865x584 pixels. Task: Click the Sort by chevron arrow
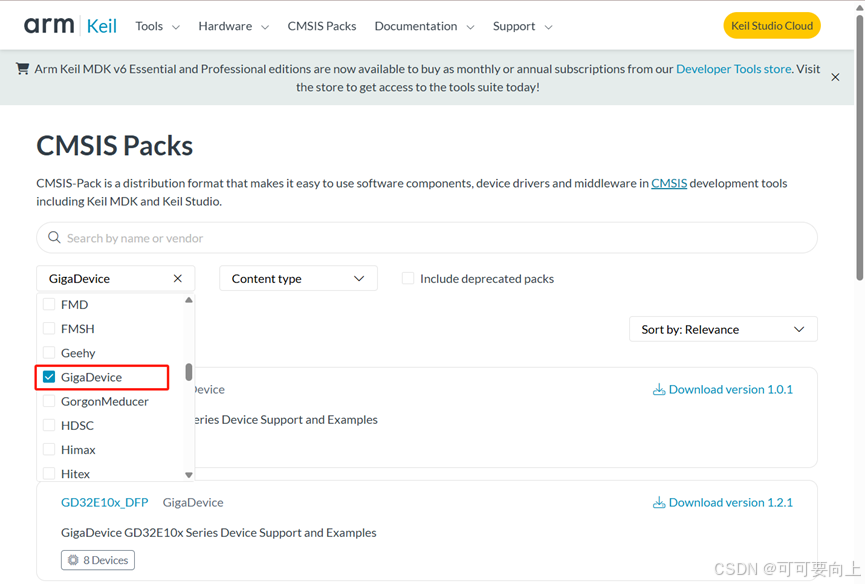coord(799,329)
